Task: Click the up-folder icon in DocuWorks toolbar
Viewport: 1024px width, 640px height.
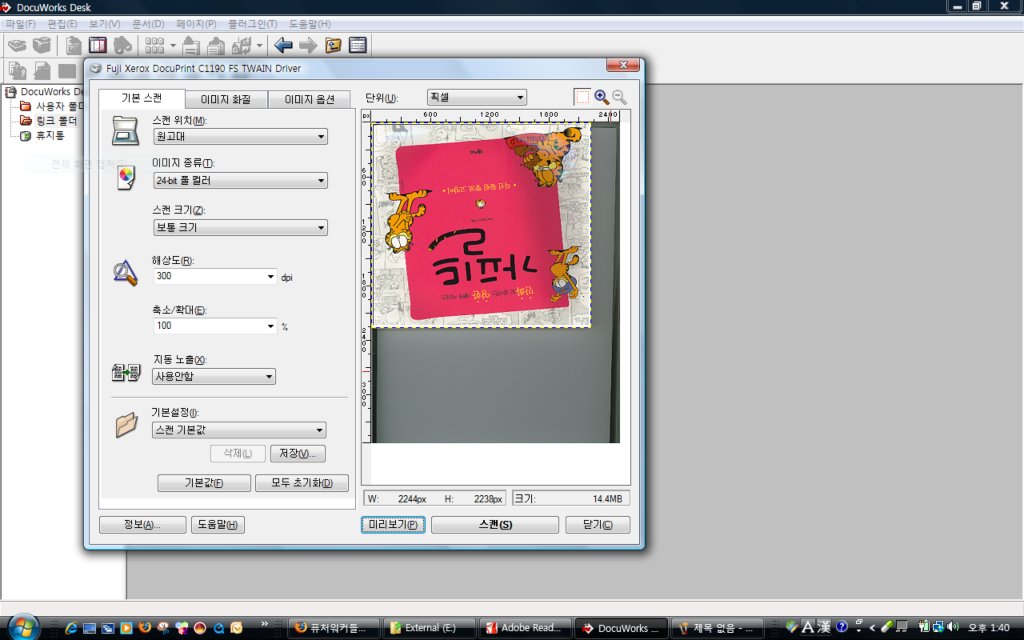Action: tap(333, 45)
